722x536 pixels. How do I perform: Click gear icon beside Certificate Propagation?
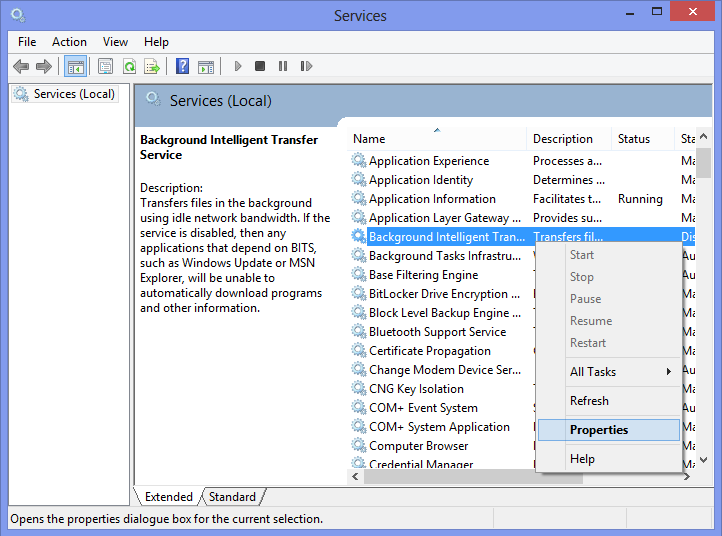(359, 350)
